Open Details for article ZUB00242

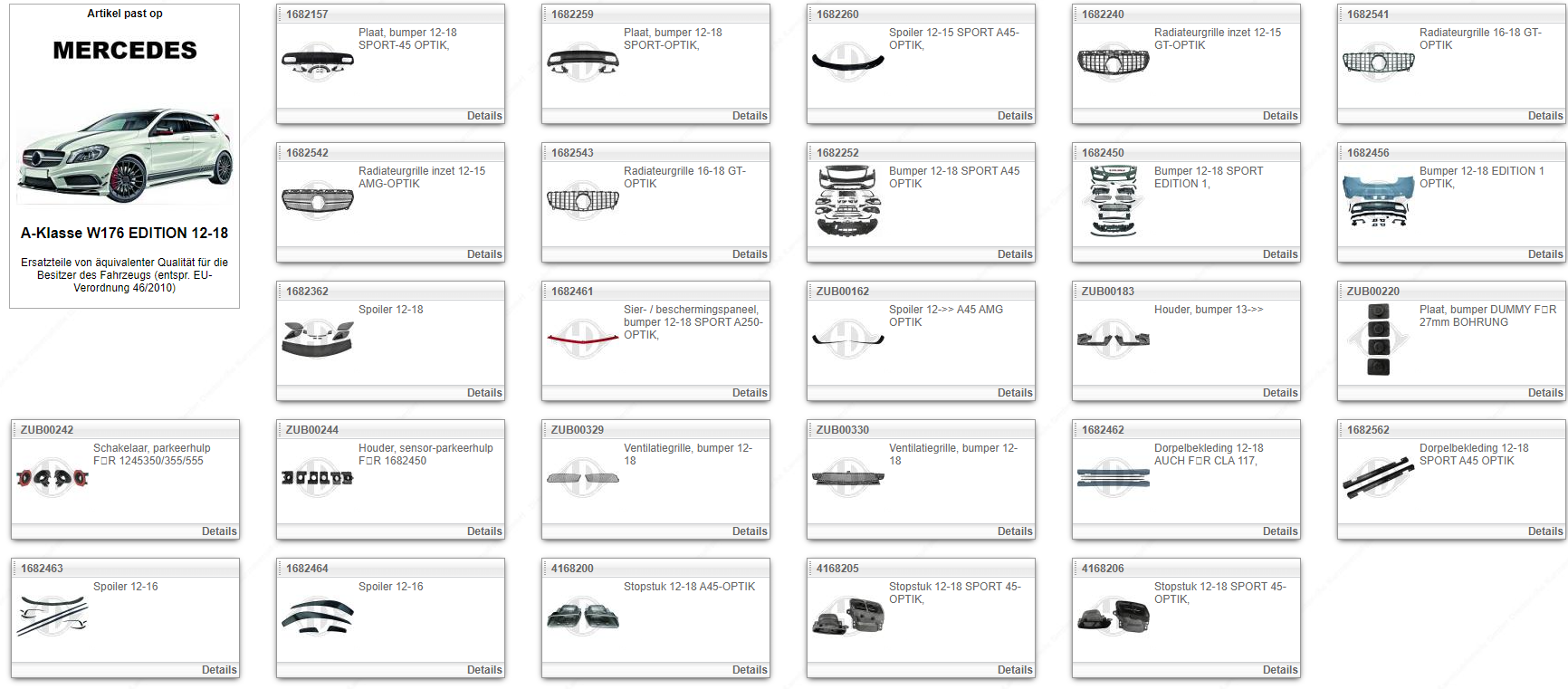219,531
